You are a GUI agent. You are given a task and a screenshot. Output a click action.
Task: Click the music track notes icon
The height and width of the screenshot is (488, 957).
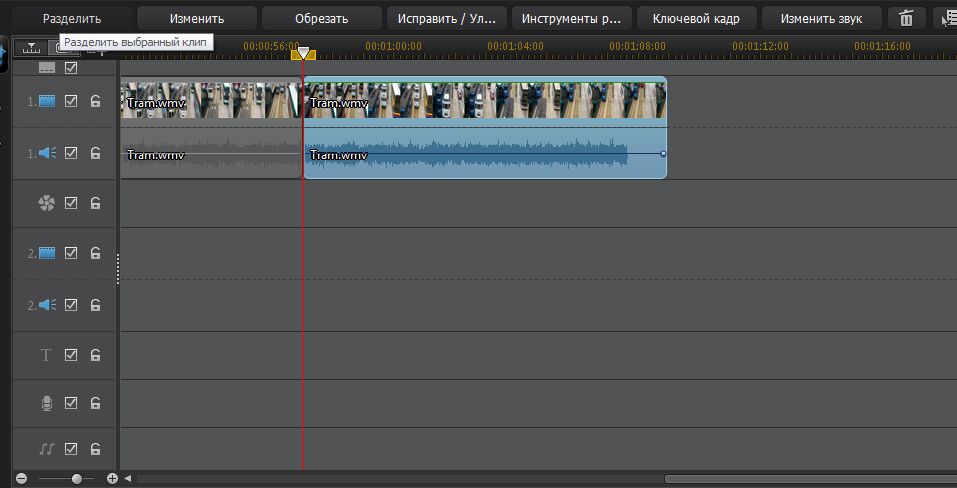(46, 451)
